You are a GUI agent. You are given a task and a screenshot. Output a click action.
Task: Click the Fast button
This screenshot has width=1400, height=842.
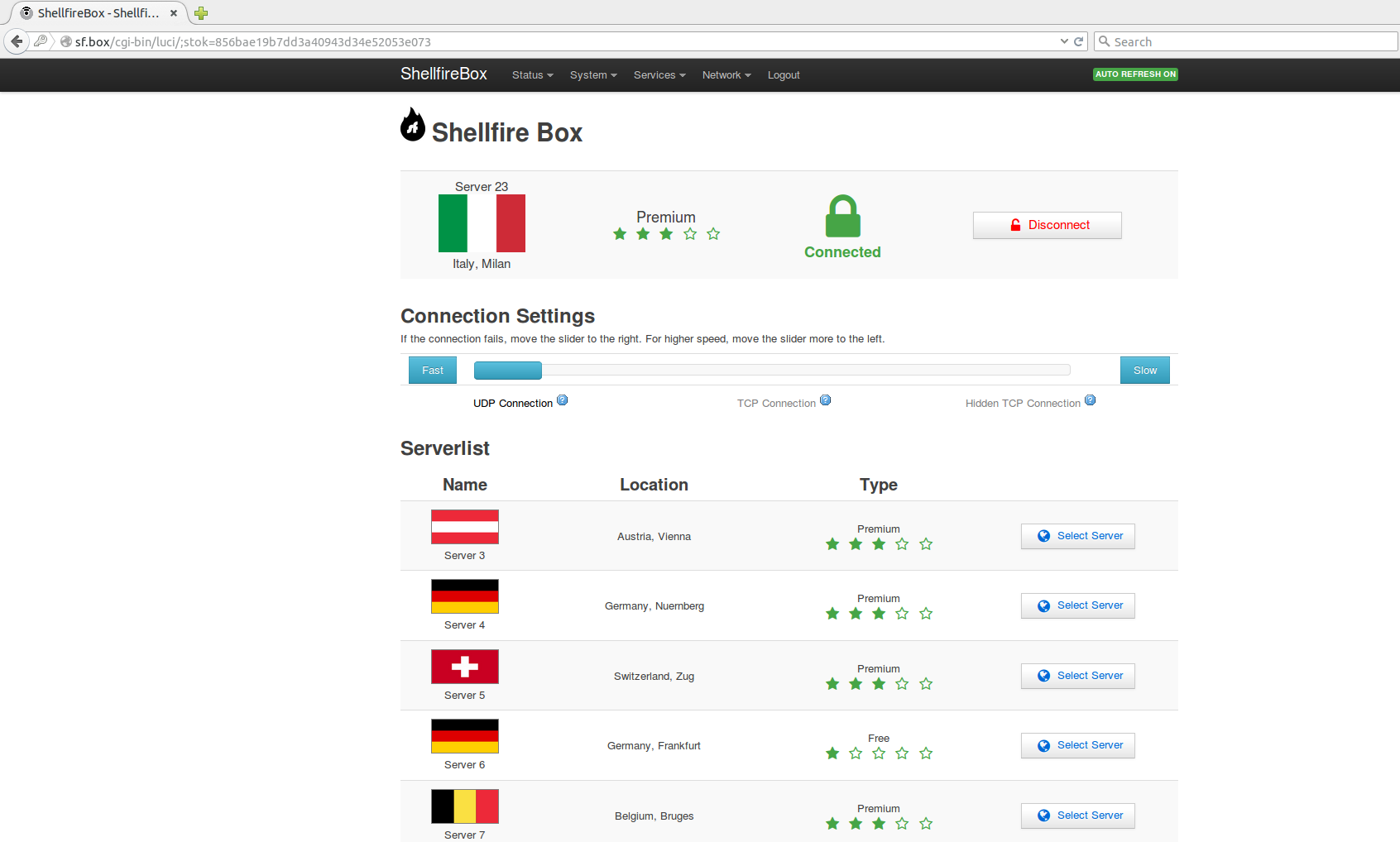pyautogui.click(x=433, y=371)
